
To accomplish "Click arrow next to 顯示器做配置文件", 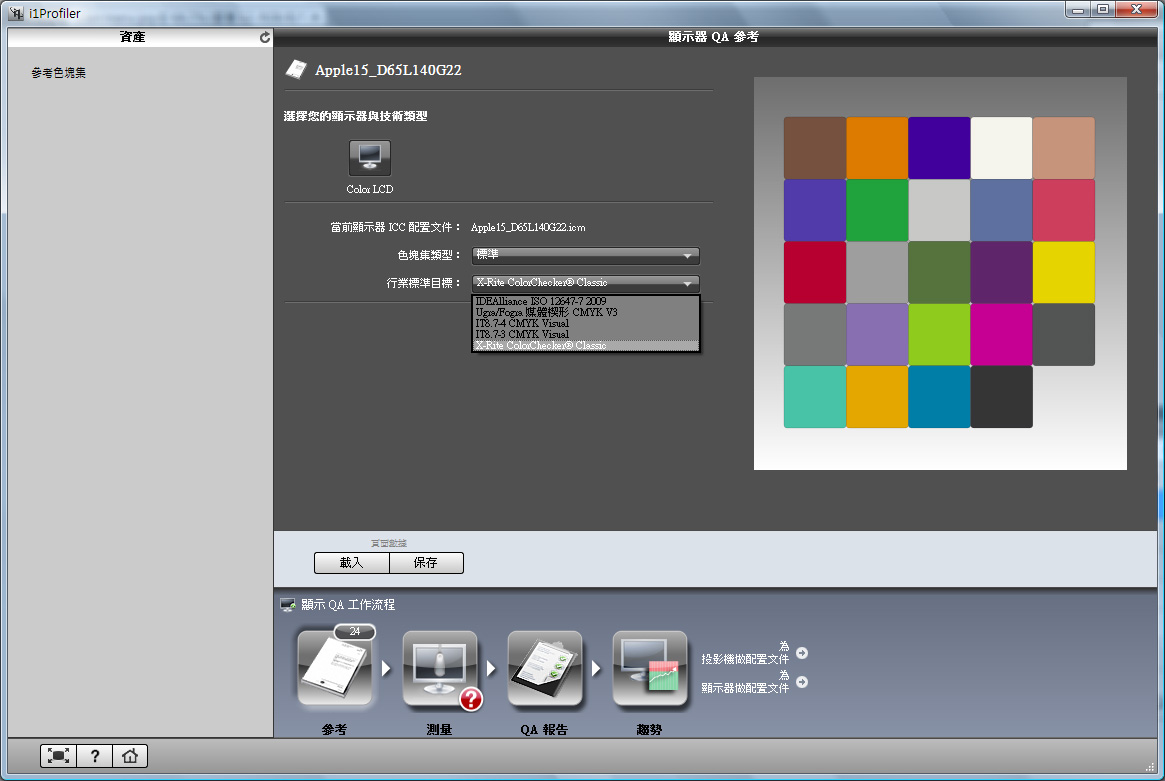I will (802, 682).
